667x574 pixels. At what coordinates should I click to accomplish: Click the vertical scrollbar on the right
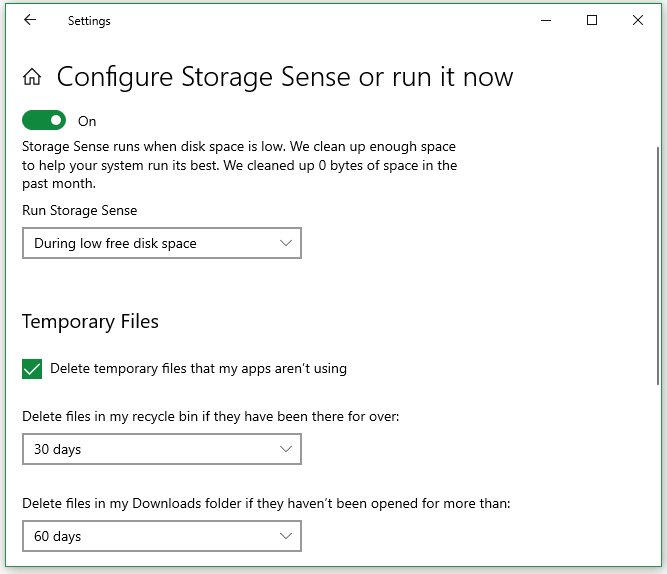(657, 265)
